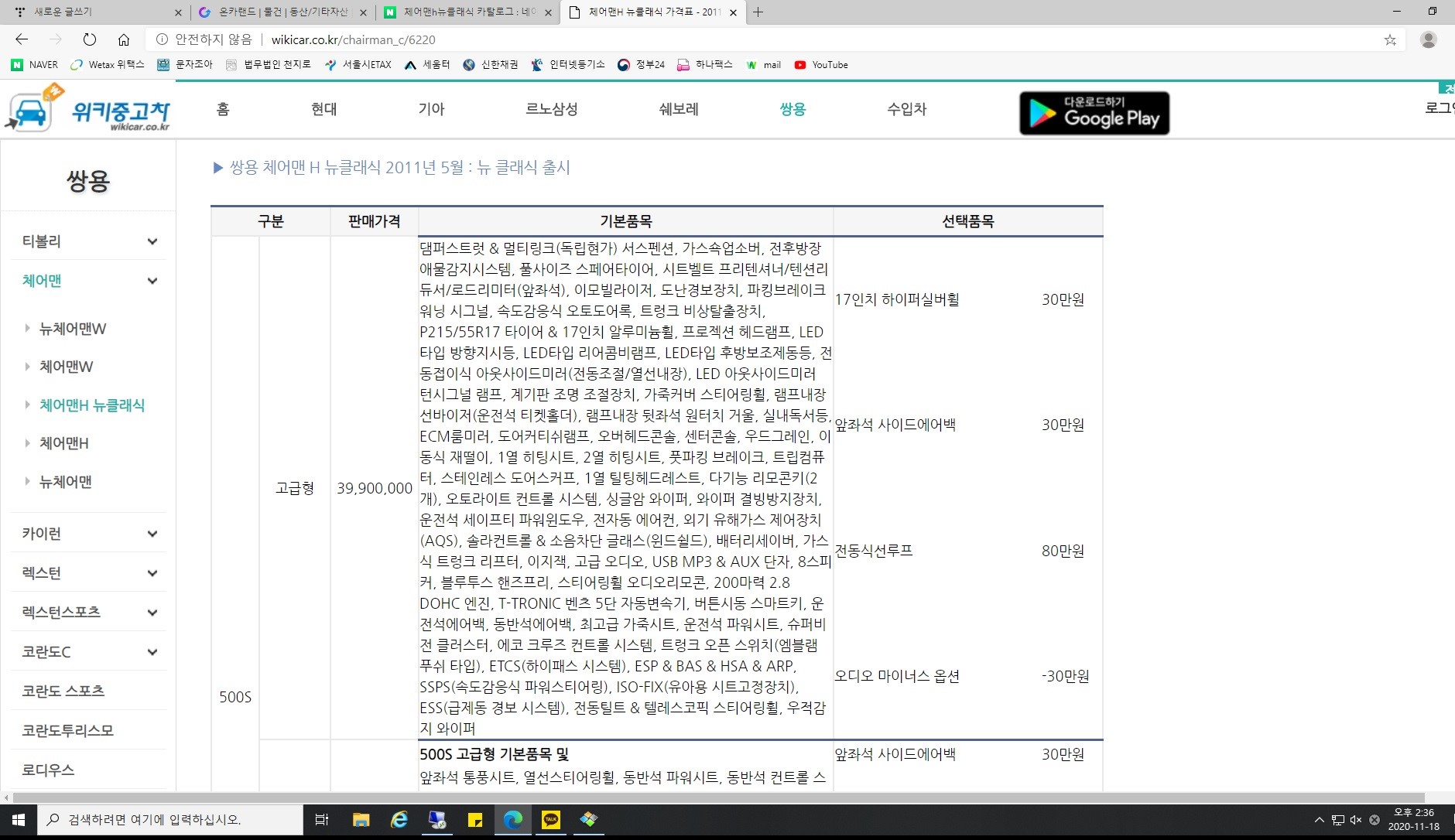The height and width of the screenshot is (840, 1455).
Task: Open 법무법인 천지로 bookmark
Action: pos(269,65)
